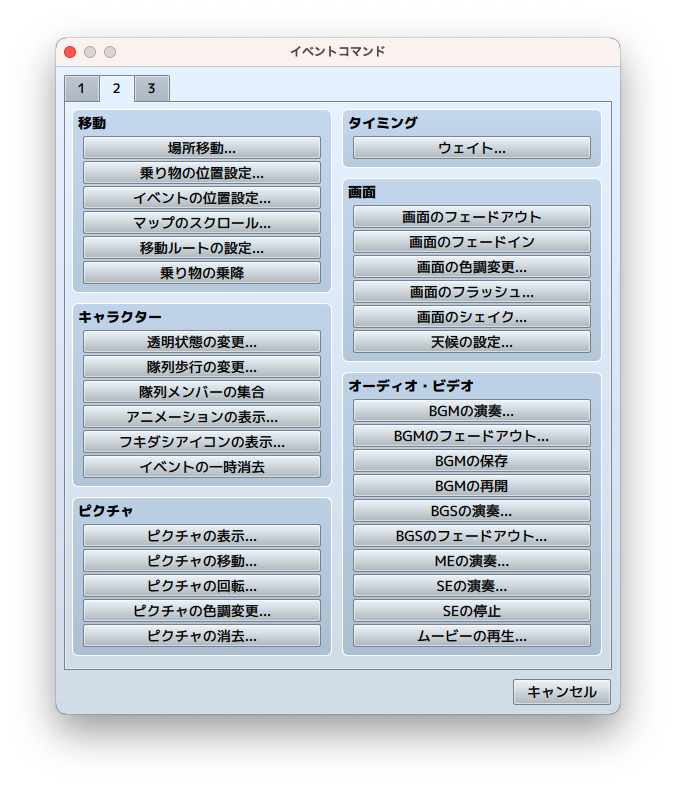Select ムービーの再生... command
This screenshot has width=676, height=788.
[472, 636]
